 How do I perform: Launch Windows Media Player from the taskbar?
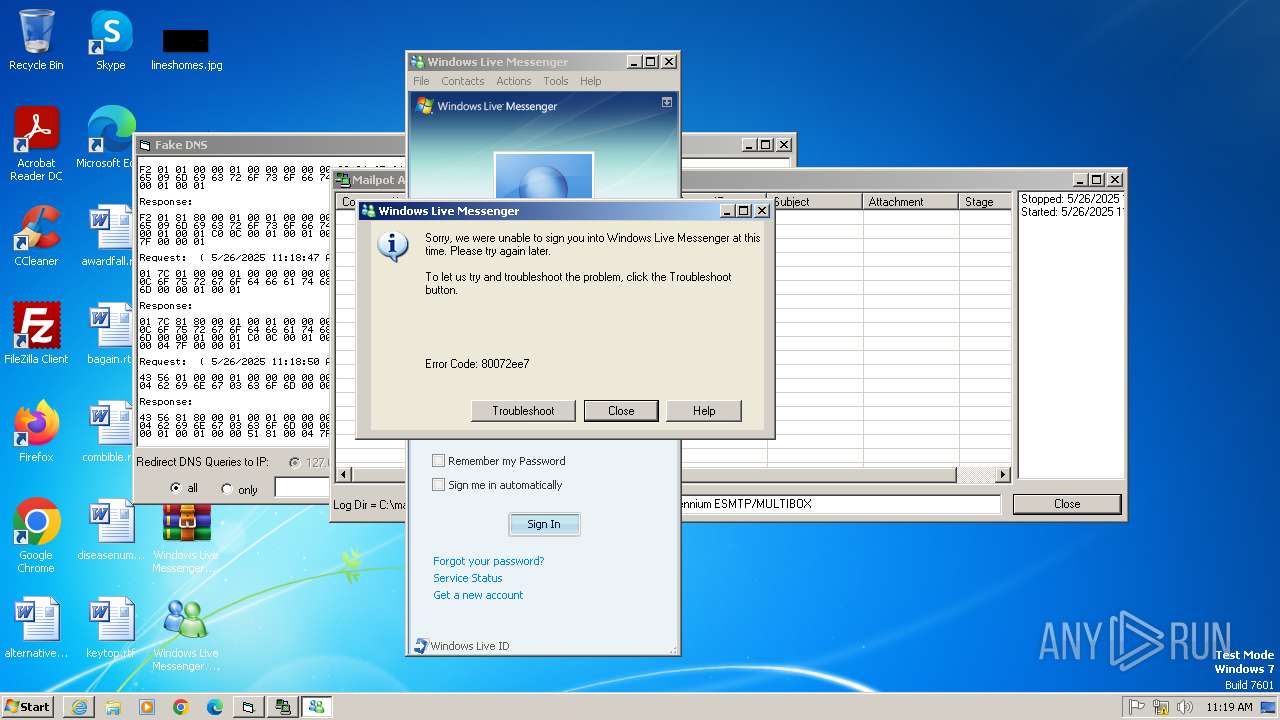point(147,707)
